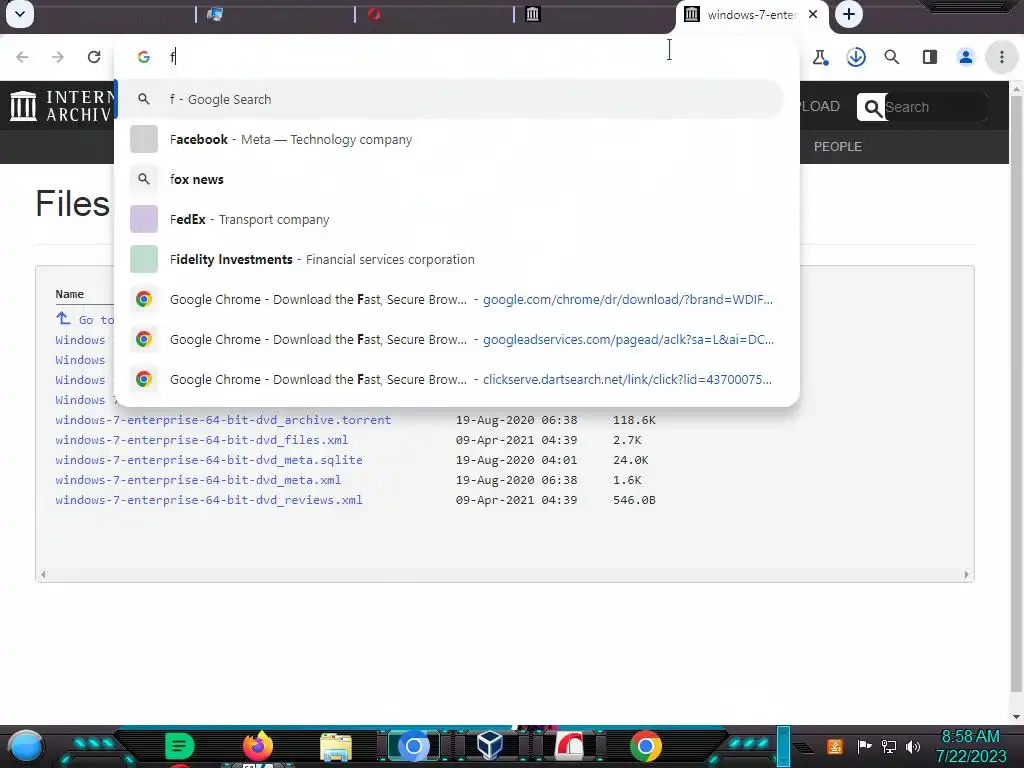Click the orange tray icon
Image resolution: width=1024 pixels, height=768 pixels.
tap(835, 746)
